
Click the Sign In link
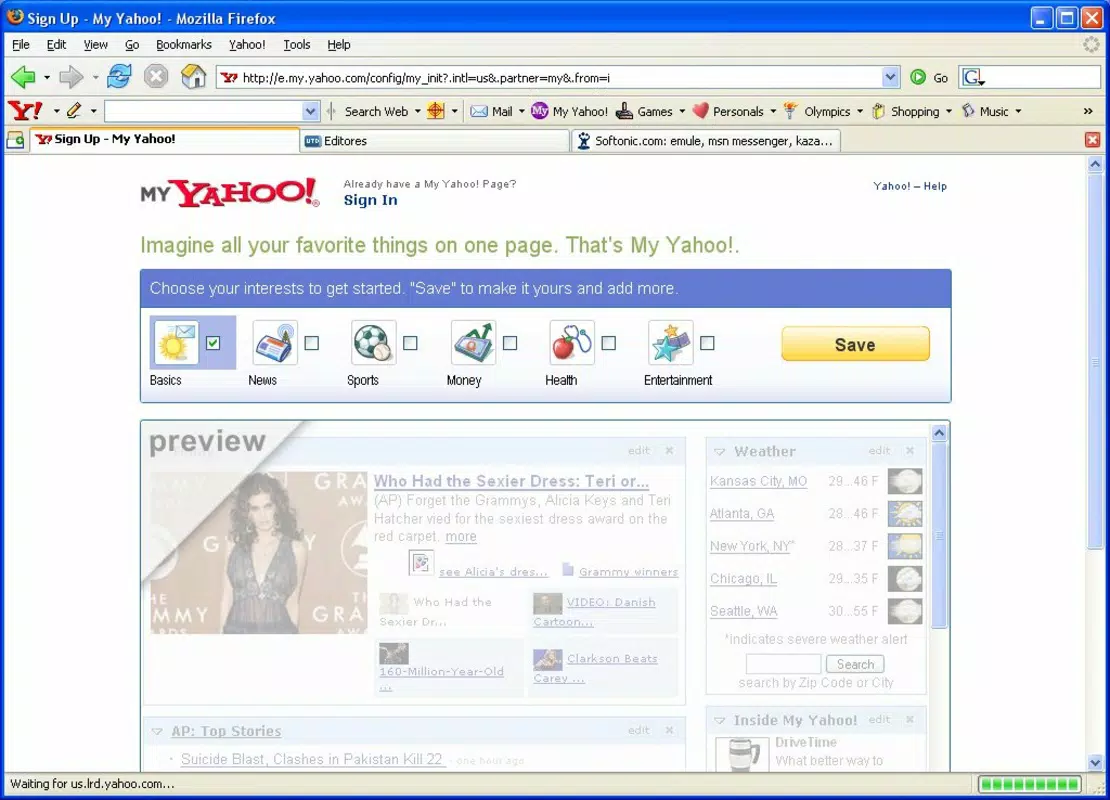click(x=370, y=200)
